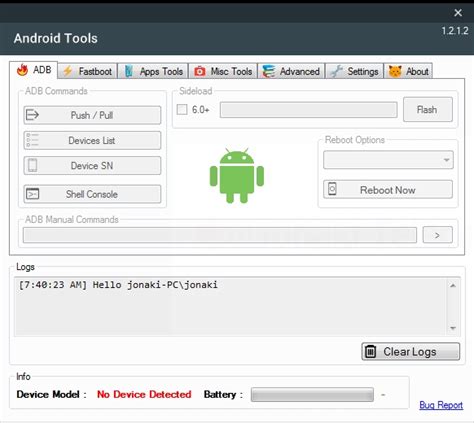Screen dimensions: 474x423
Task: Click the Flash sideload button
Action: (x=428, y=109)
